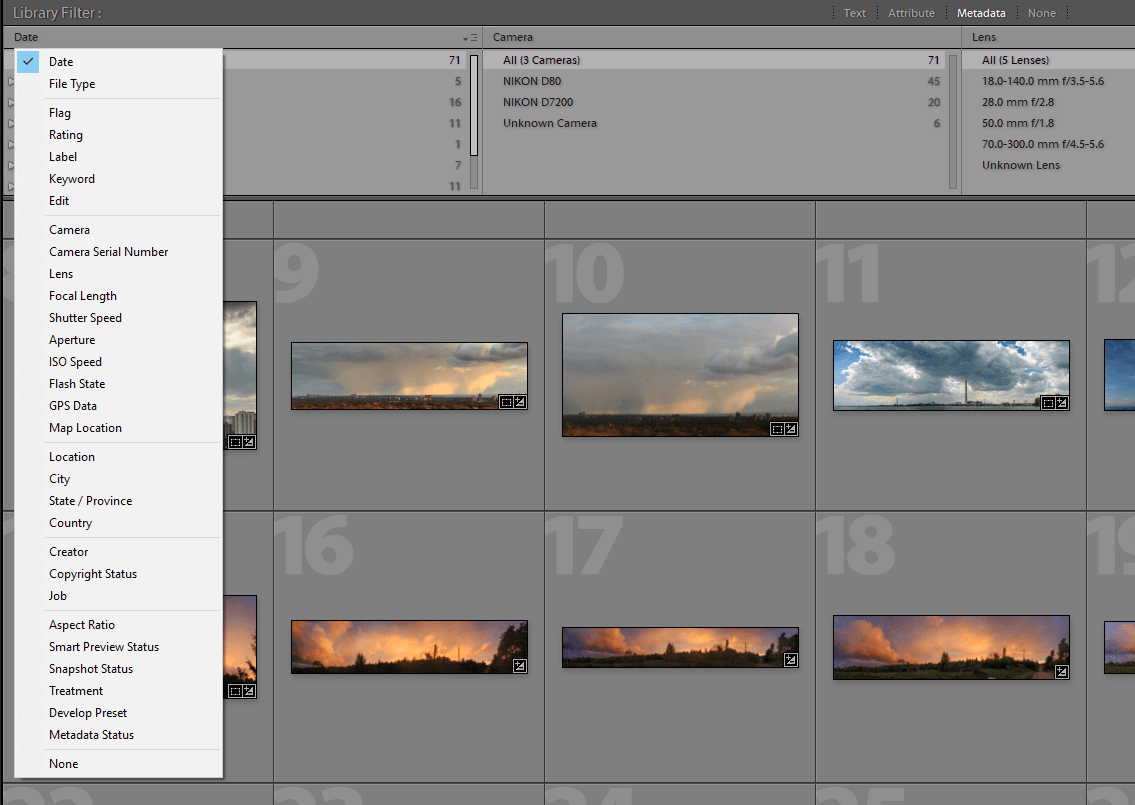Viewport: 1135px width, 805px height.
Task: Select Country menu option
Action: 118,523
